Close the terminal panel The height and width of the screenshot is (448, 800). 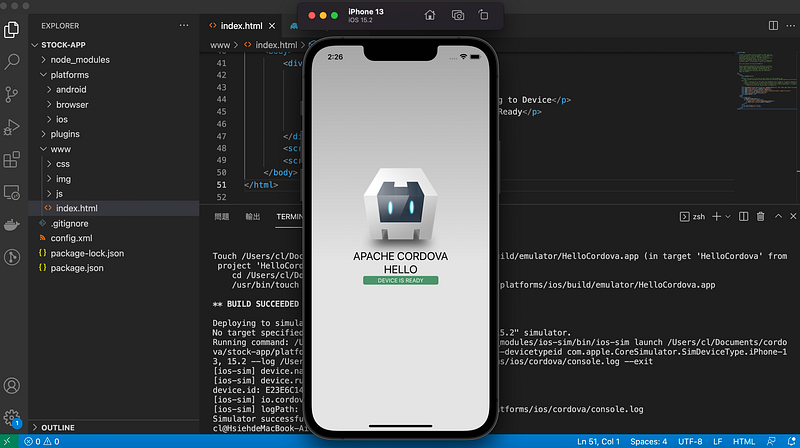point(793,216)
